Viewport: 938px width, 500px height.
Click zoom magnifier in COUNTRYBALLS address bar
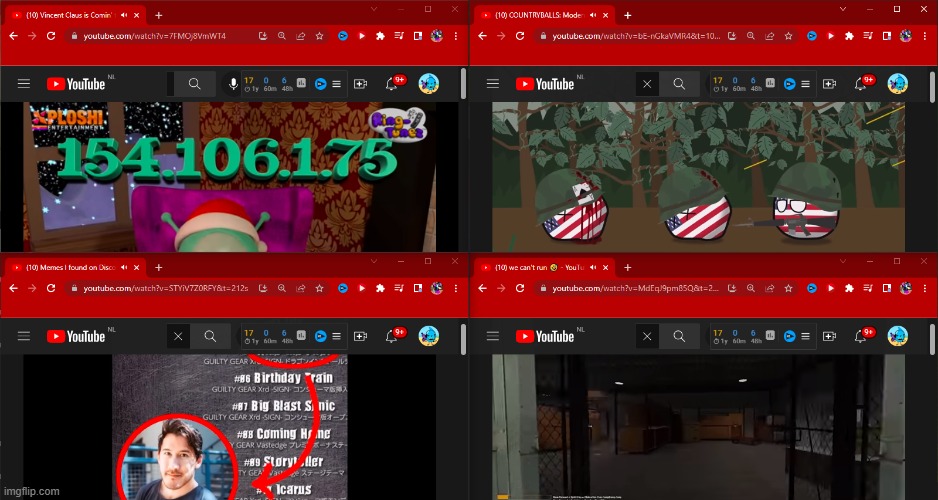tap(750, 36)
